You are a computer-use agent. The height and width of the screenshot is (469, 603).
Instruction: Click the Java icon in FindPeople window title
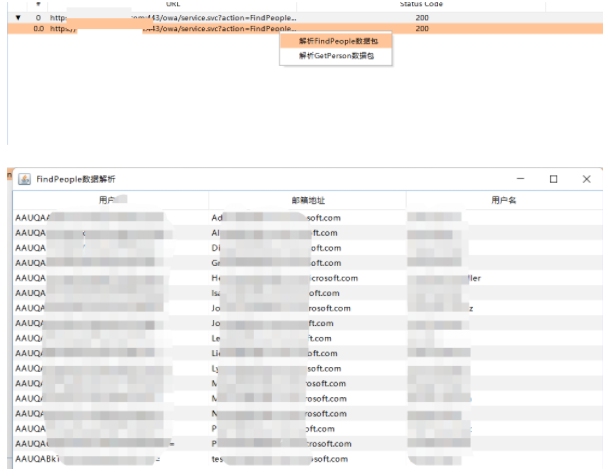[24, 178]
